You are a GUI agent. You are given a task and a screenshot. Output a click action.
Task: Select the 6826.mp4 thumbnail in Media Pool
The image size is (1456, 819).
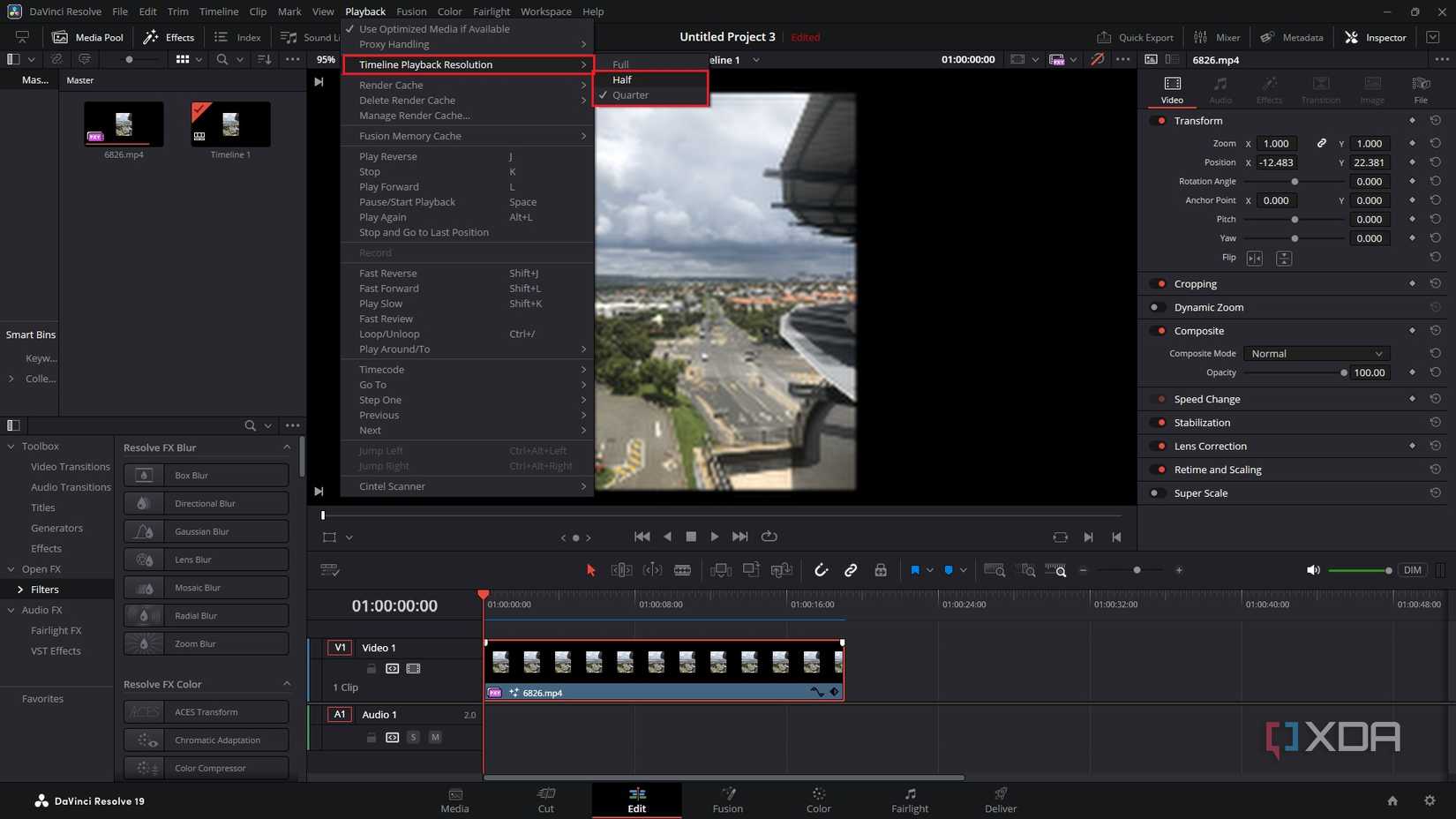123,124
